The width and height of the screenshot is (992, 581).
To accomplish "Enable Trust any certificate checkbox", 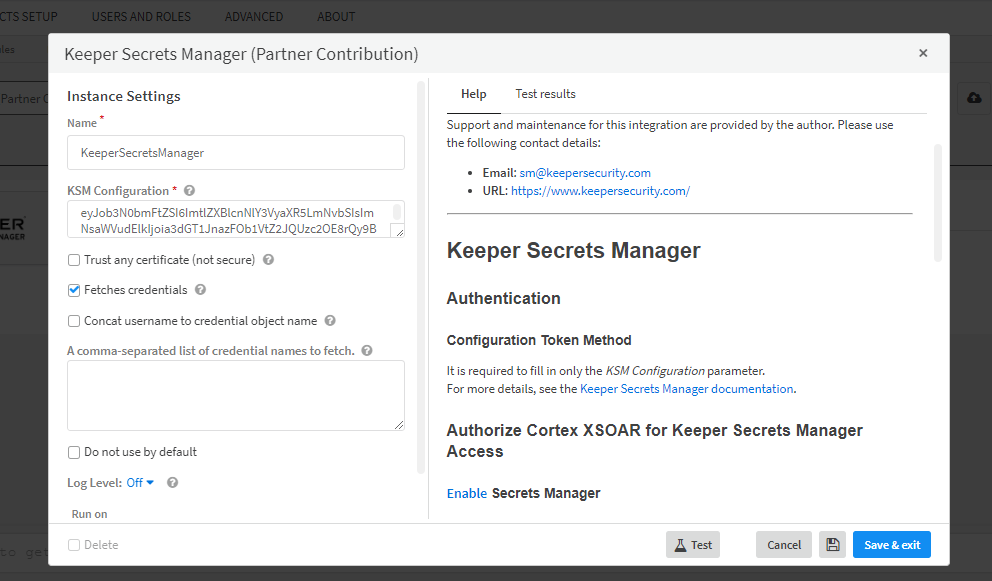I will tap(74, 260).
